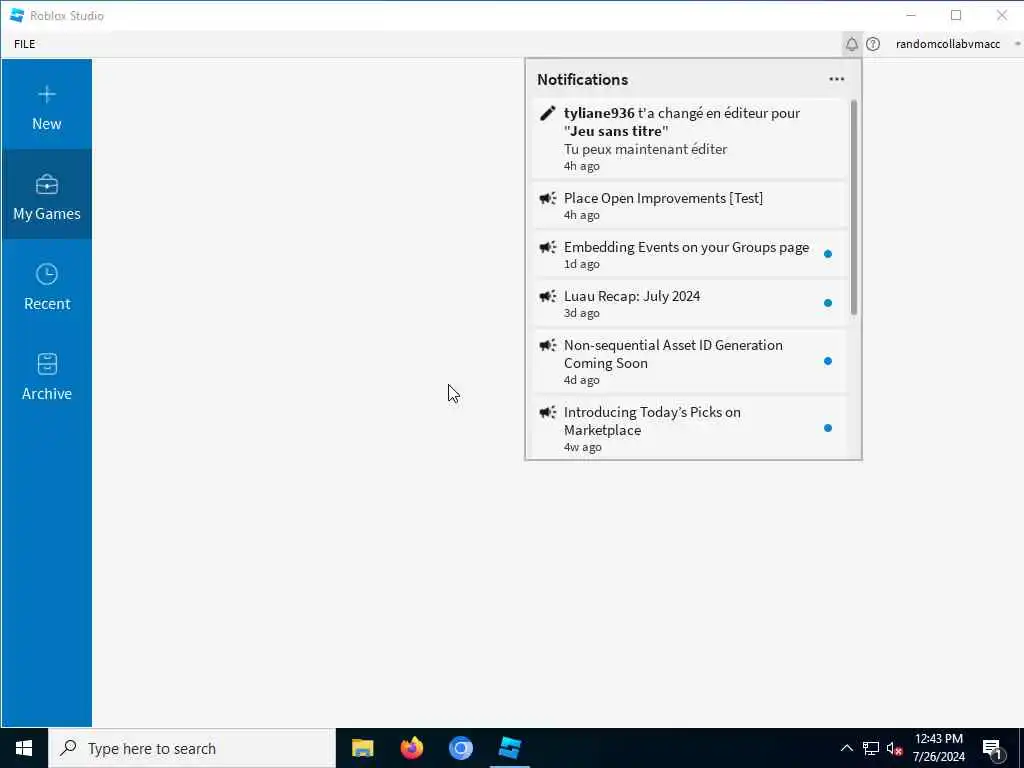This screenshot has width=1024, height=768.
Task: Click megaphone icon beside Non-sequential Asset ID
Action: click(548, 345)
